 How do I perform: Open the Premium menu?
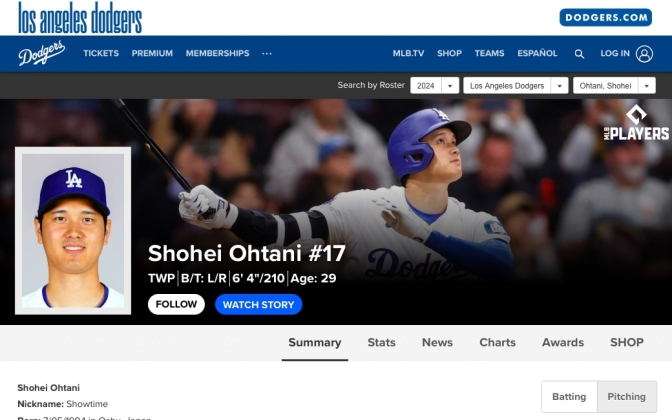[152, 53]
